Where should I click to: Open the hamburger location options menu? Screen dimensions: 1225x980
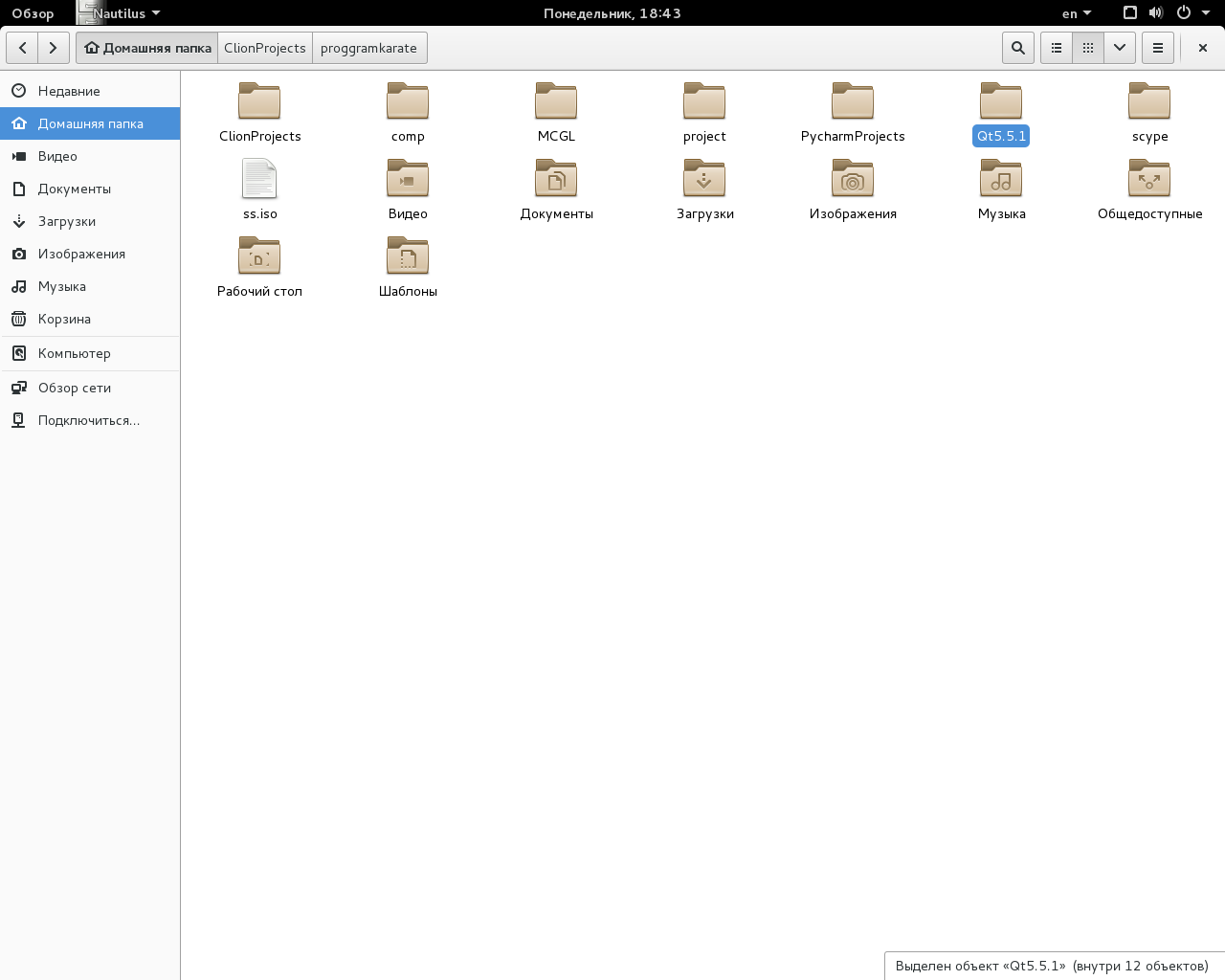point(1158,48)
